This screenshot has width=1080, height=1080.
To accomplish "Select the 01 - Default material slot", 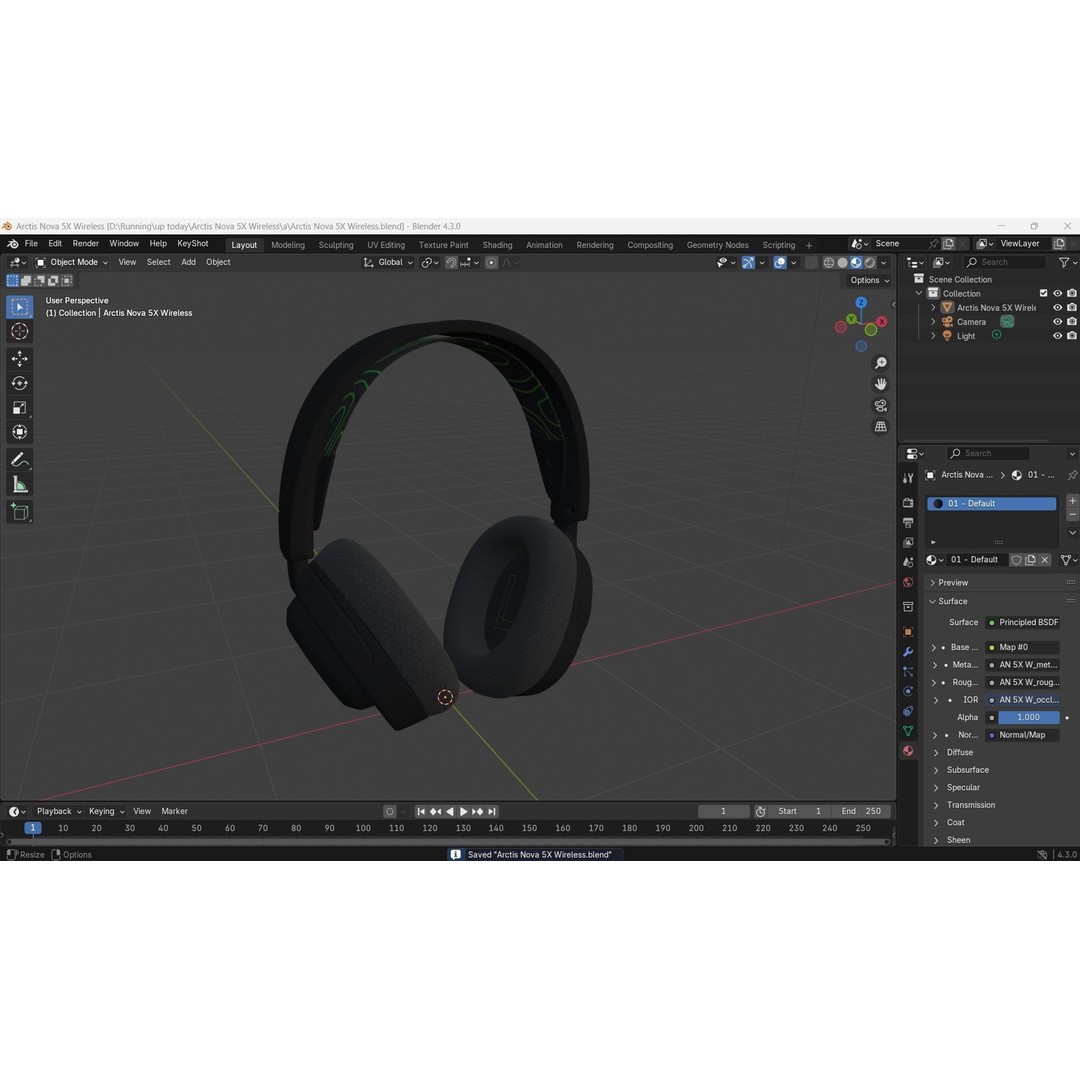I will (x=991, y=503).
